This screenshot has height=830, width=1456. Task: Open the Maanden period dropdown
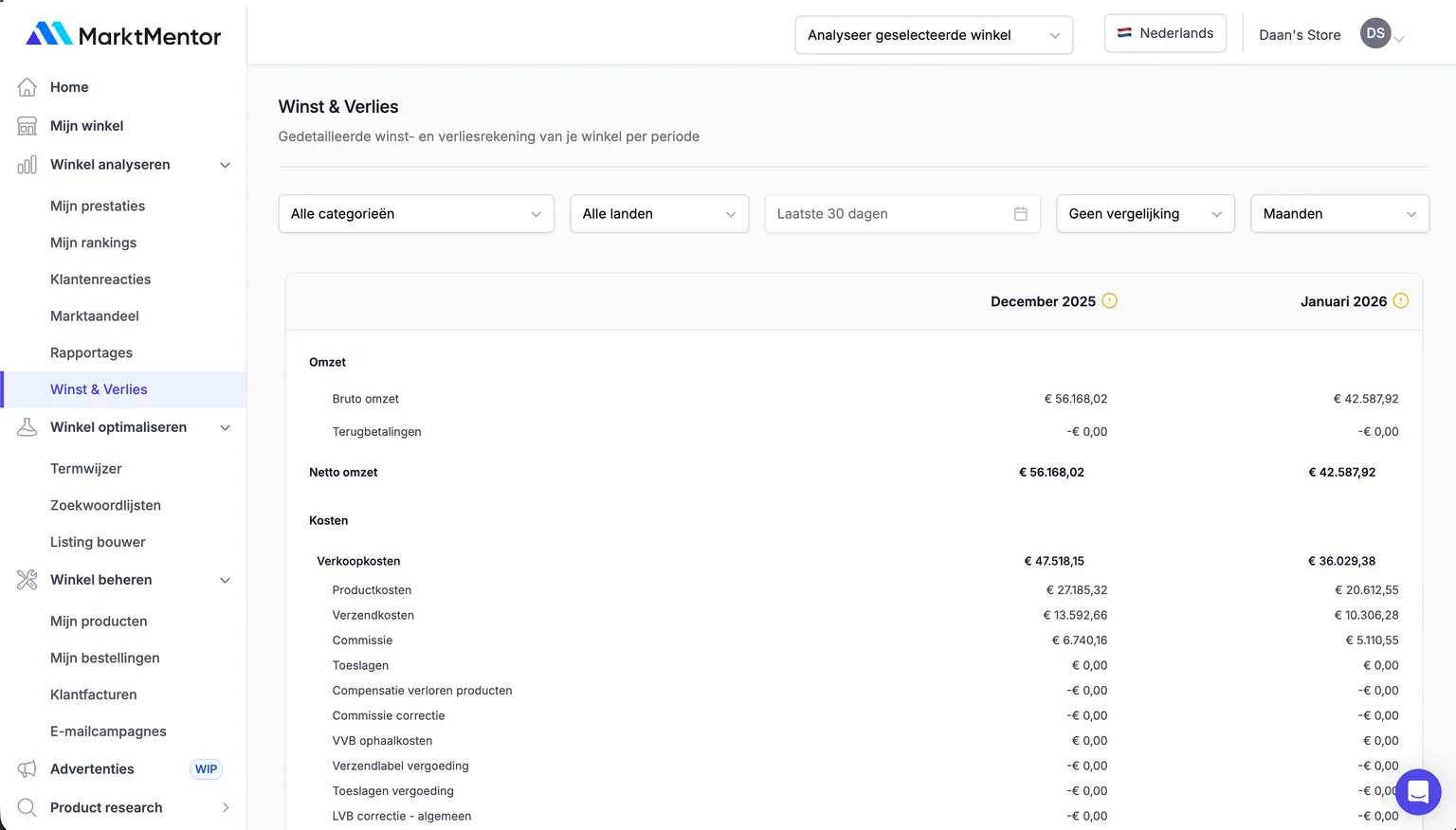(x=1339, y=214)
